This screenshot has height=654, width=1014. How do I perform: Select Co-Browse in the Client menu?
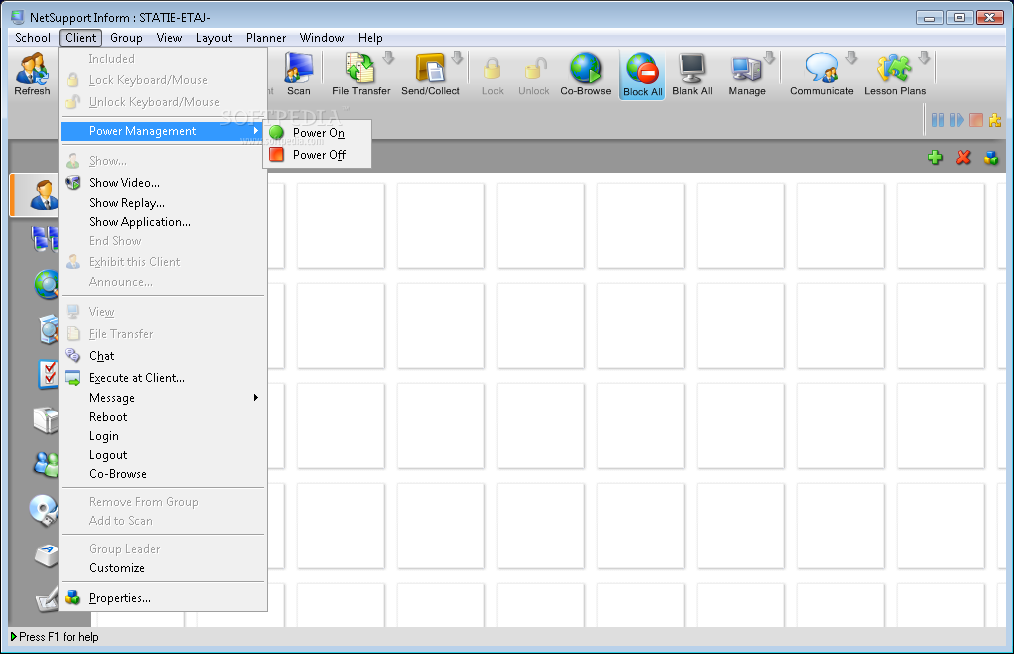pyautogui.click(x=163, y=474)
